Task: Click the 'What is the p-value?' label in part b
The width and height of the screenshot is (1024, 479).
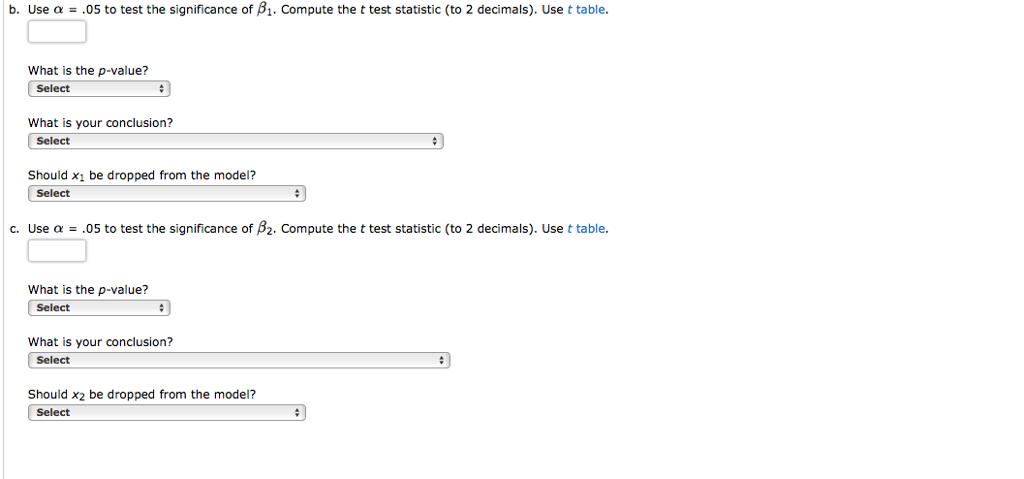Action: (x=88, y=71)
